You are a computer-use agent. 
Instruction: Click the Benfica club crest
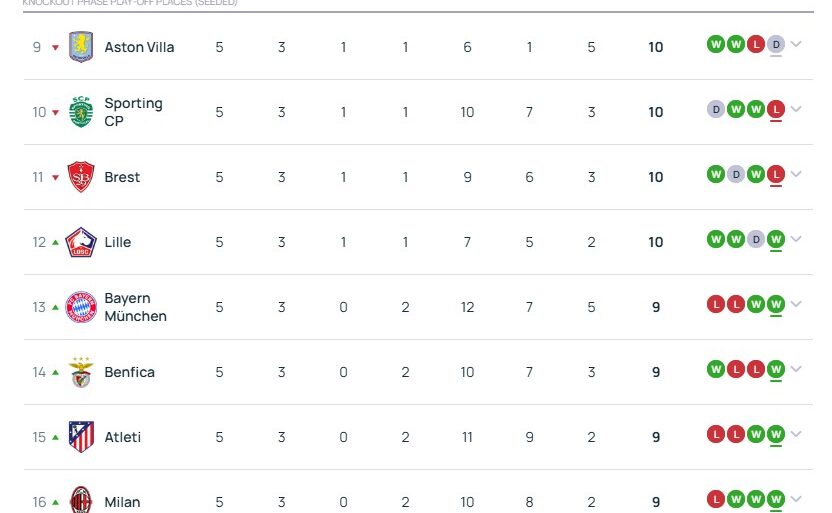click(x=80, y=372)
